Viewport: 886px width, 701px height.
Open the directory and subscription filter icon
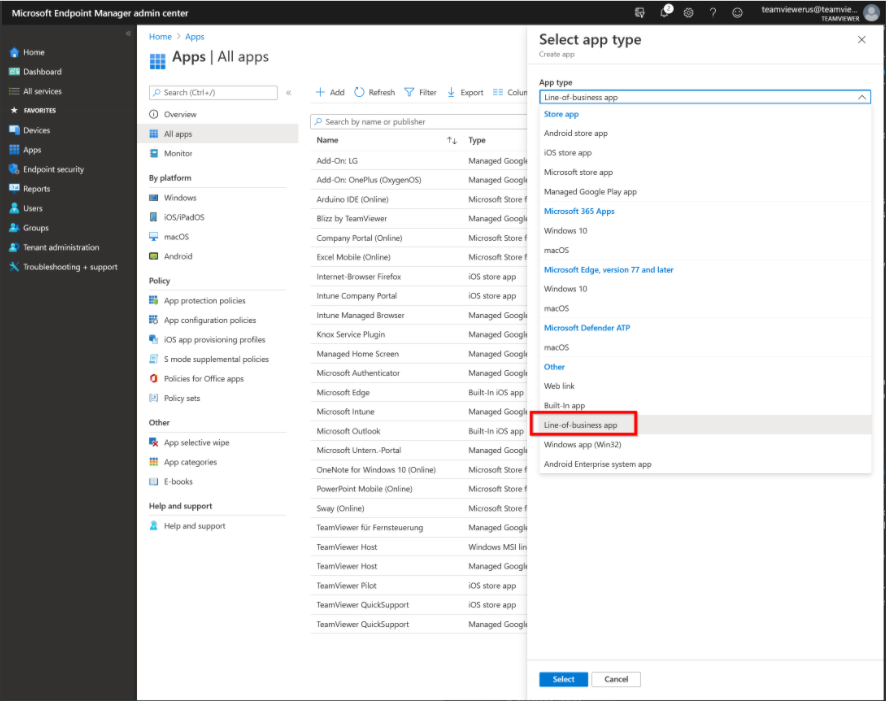(x=640, y=12)
